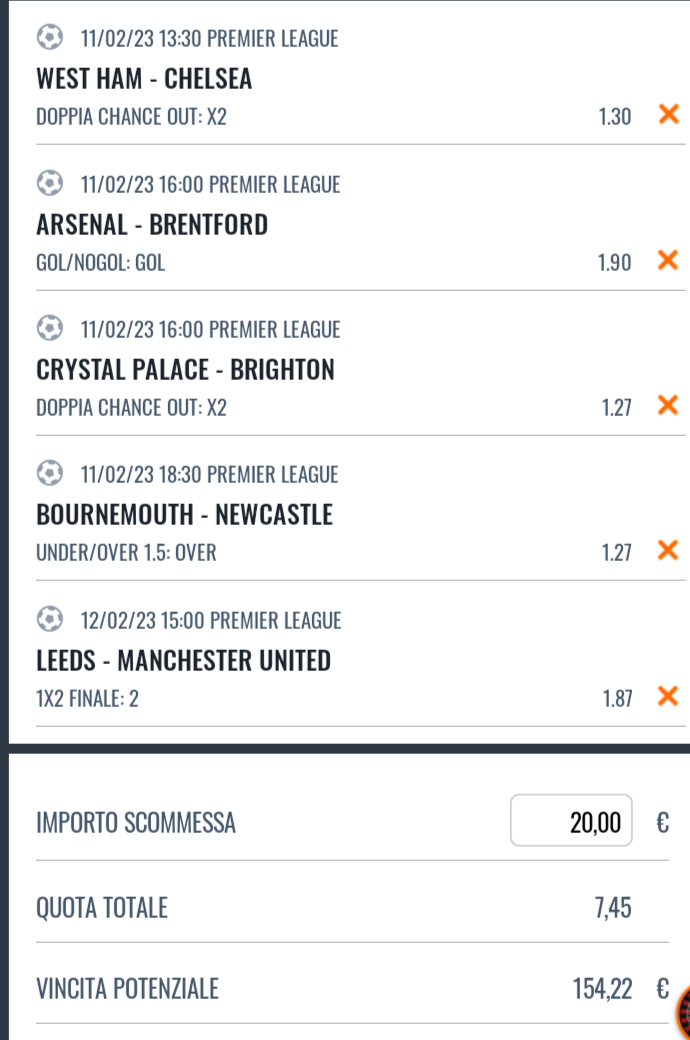Image resolution: width=690 pixels, height=1040 pixels.
Task: Click the soccer ball icon for 12/02/23 match
Action: [48, 620]
